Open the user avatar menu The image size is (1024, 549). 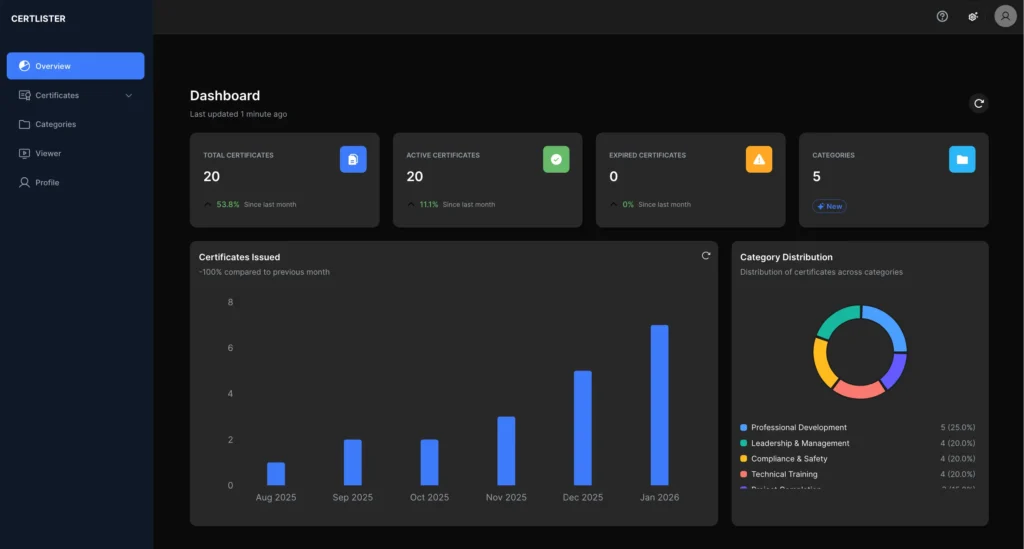coord(1005,16)
